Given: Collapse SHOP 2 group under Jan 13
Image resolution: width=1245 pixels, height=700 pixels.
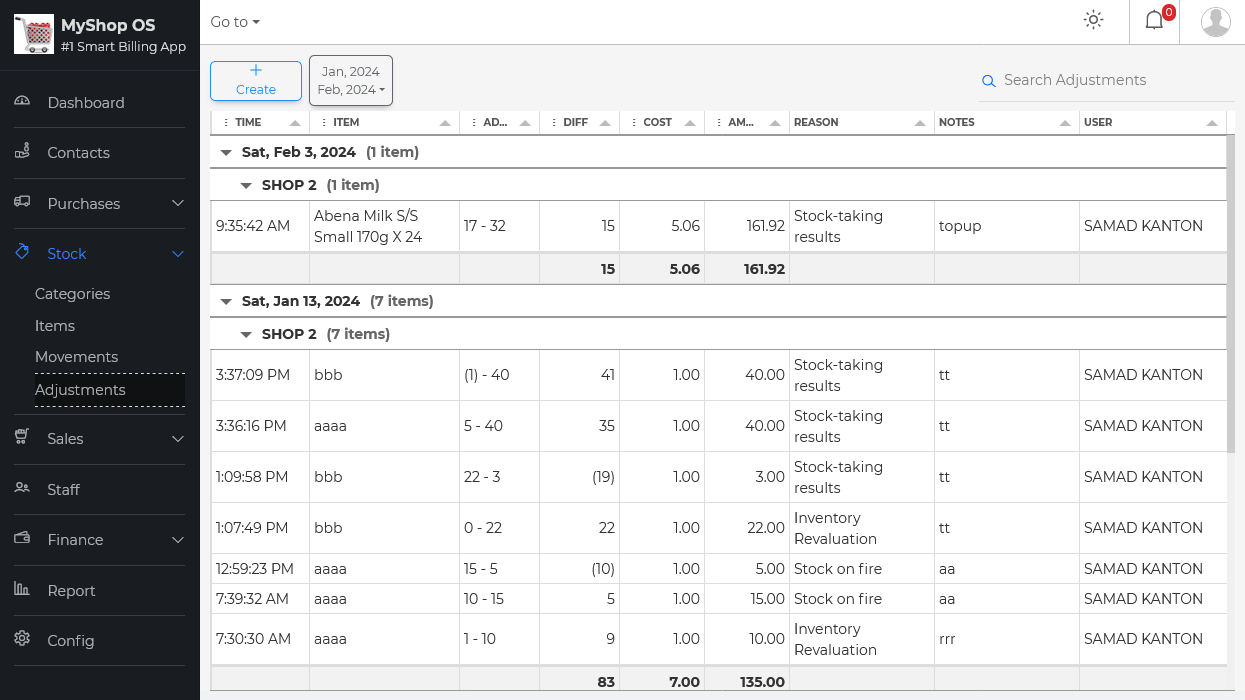Looking at the screenshot, I should tap(245, 334).
